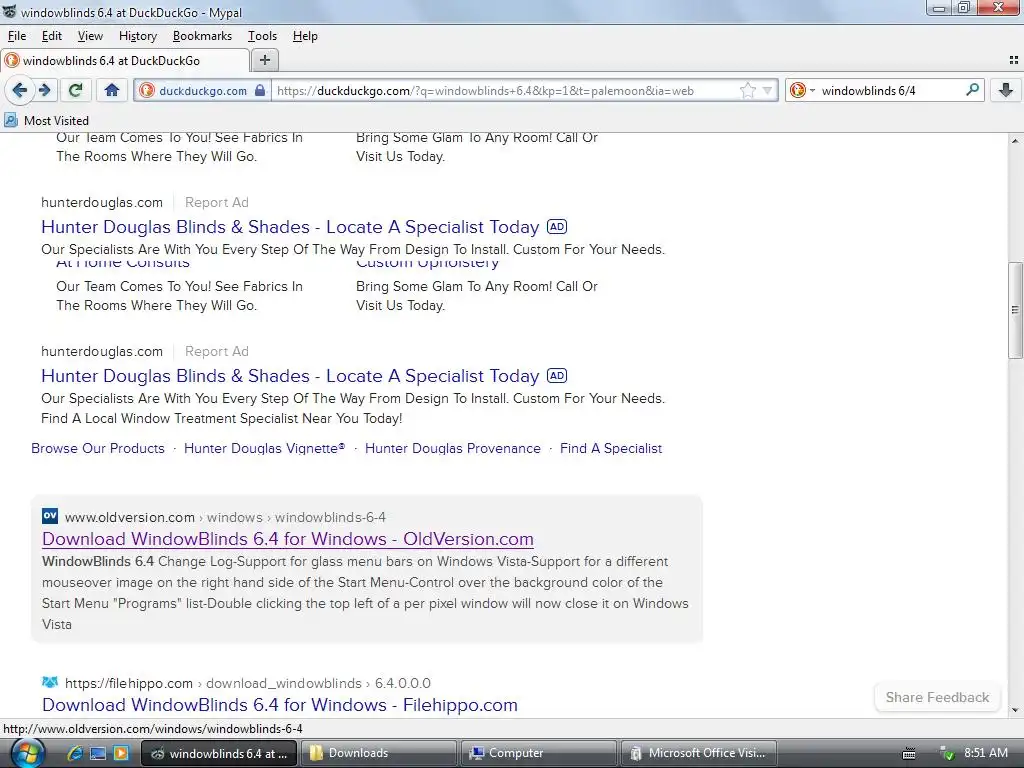Click Find A Specialist link
Image resolution: width=1024 pixels, height=768 pixels.
click(x=611, y=448)
